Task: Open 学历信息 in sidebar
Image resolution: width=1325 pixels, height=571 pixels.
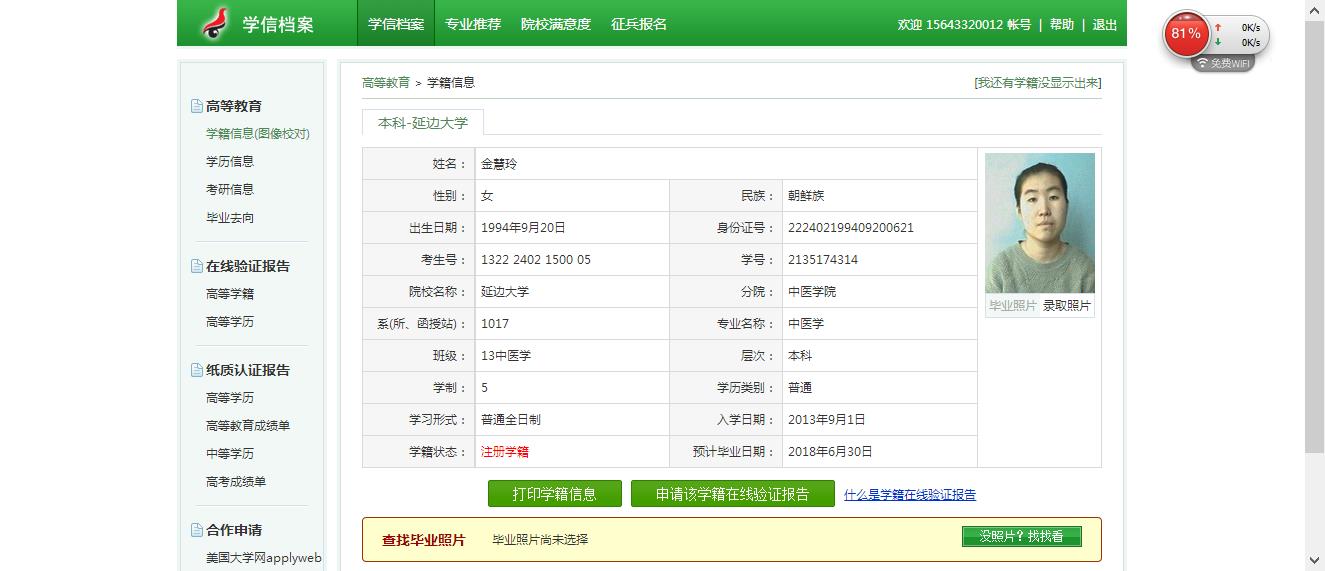Action: (230, 161)
